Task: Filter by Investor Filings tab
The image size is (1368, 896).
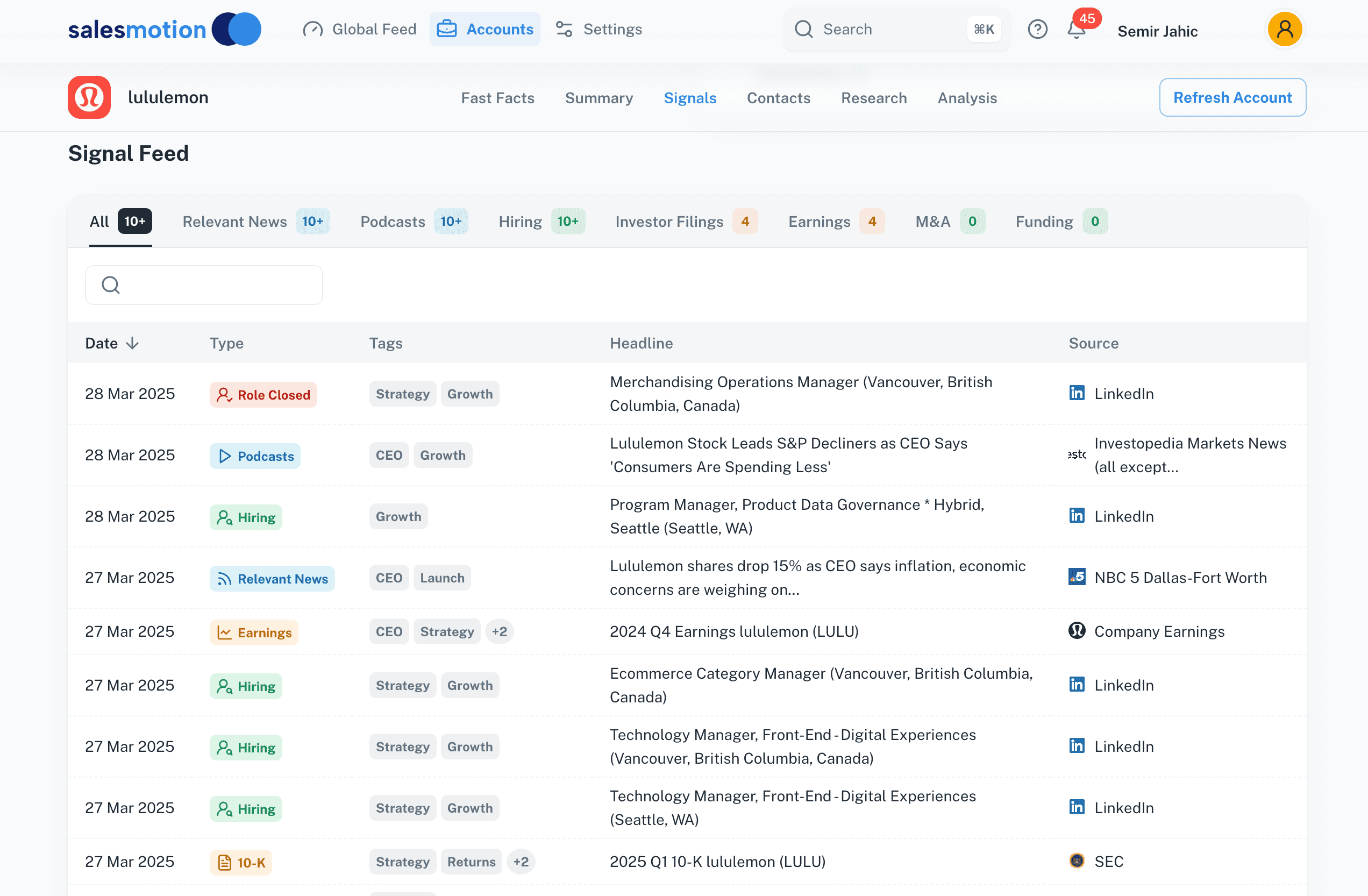Action: point(686,222)
